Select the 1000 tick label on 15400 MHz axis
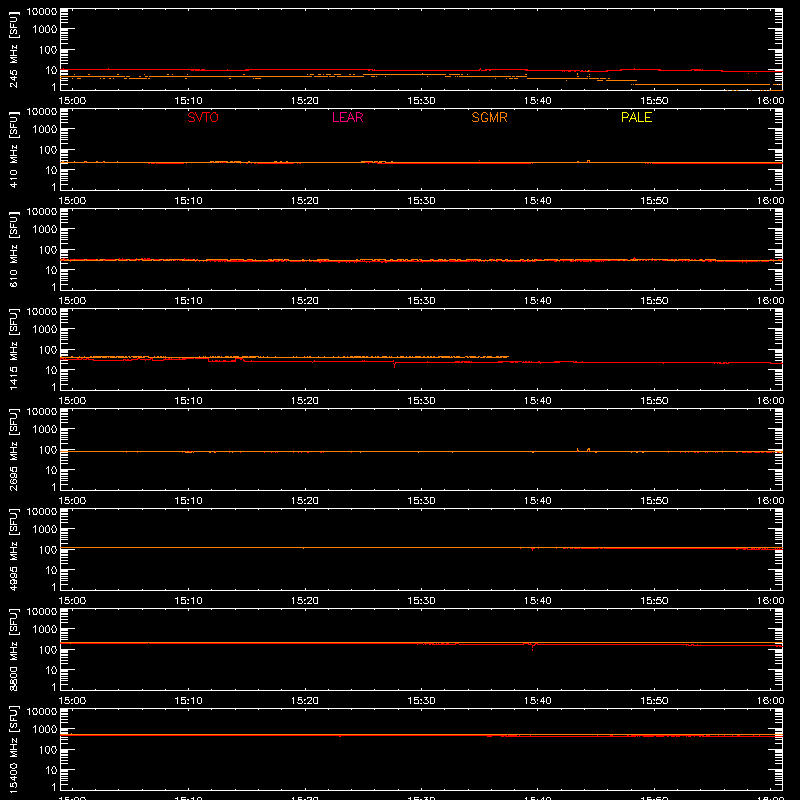The height and width of the screenshot is (800, 800). (x=45, y=730)
